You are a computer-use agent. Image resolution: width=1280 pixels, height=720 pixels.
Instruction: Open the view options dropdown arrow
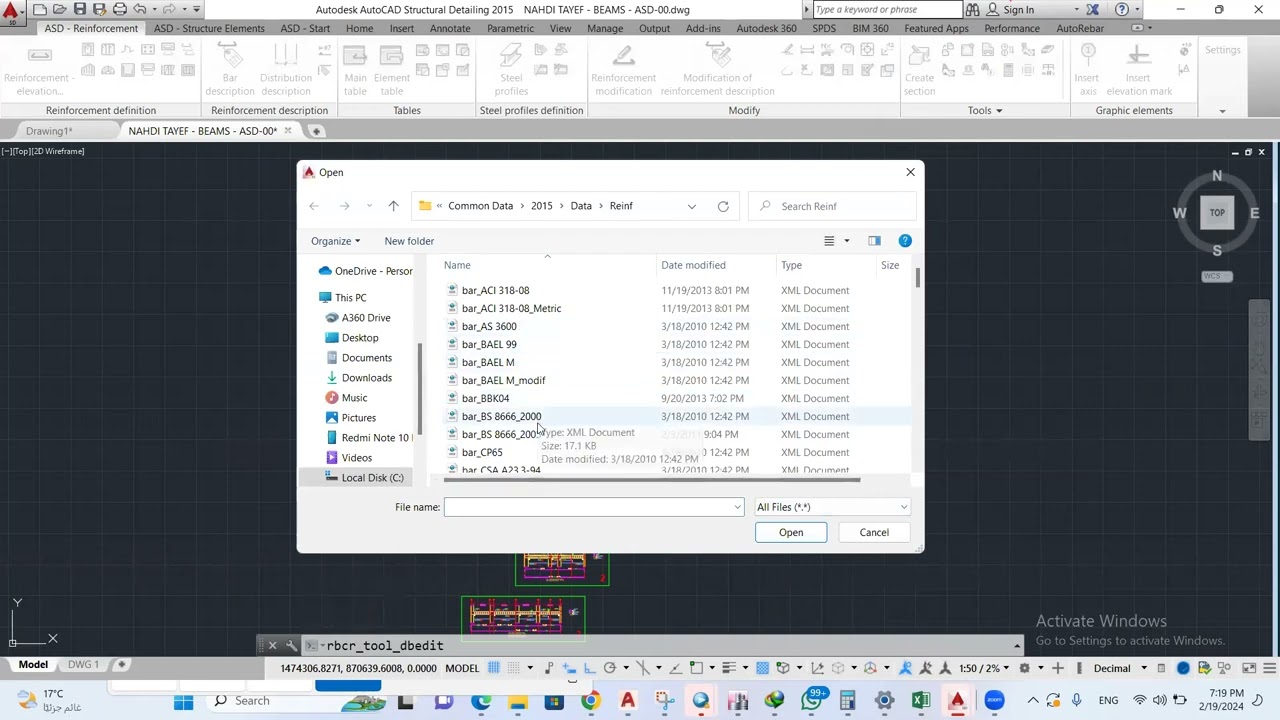coord(846,241)
